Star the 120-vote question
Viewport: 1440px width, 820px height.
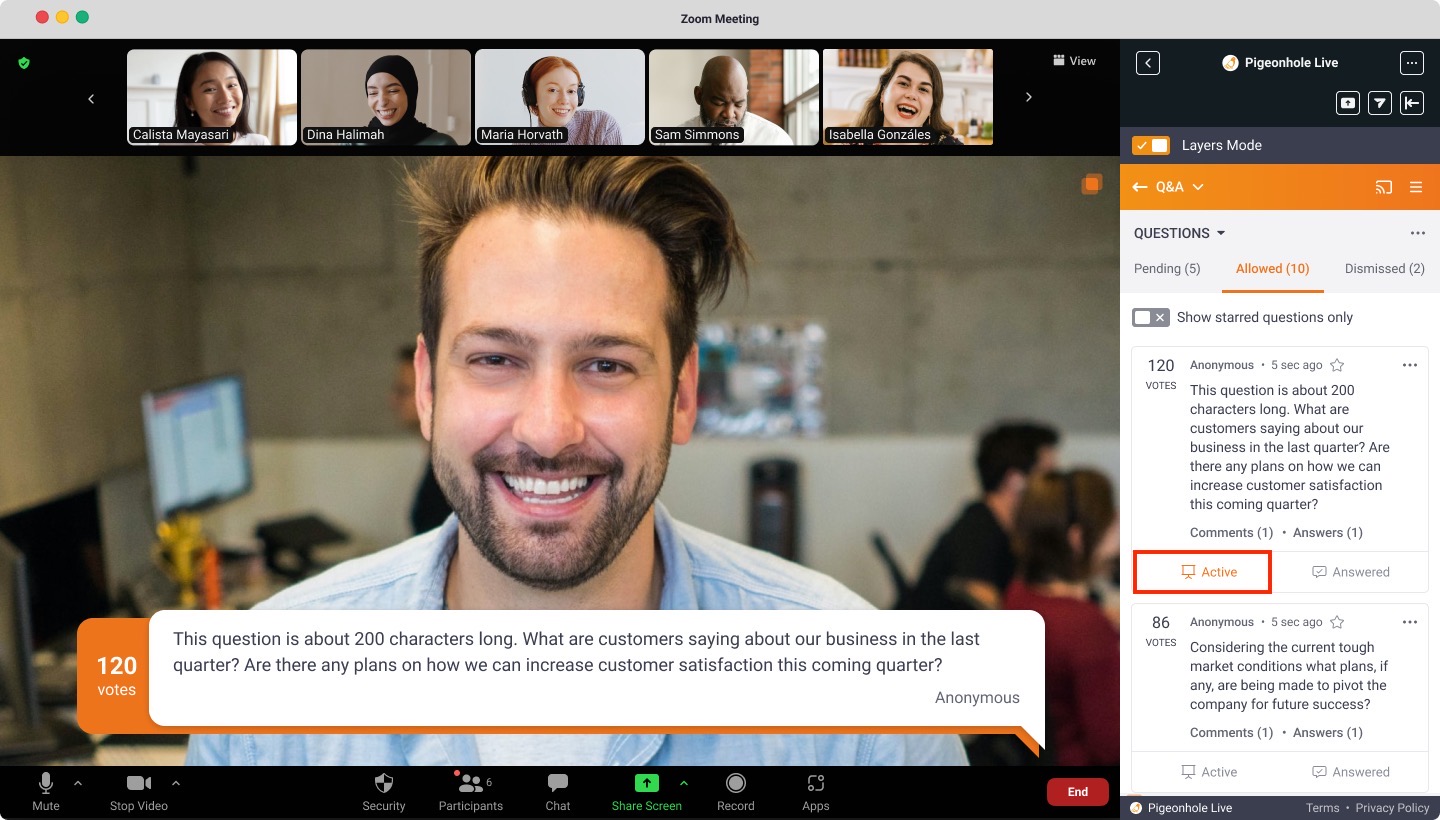tap(1337, 365)
